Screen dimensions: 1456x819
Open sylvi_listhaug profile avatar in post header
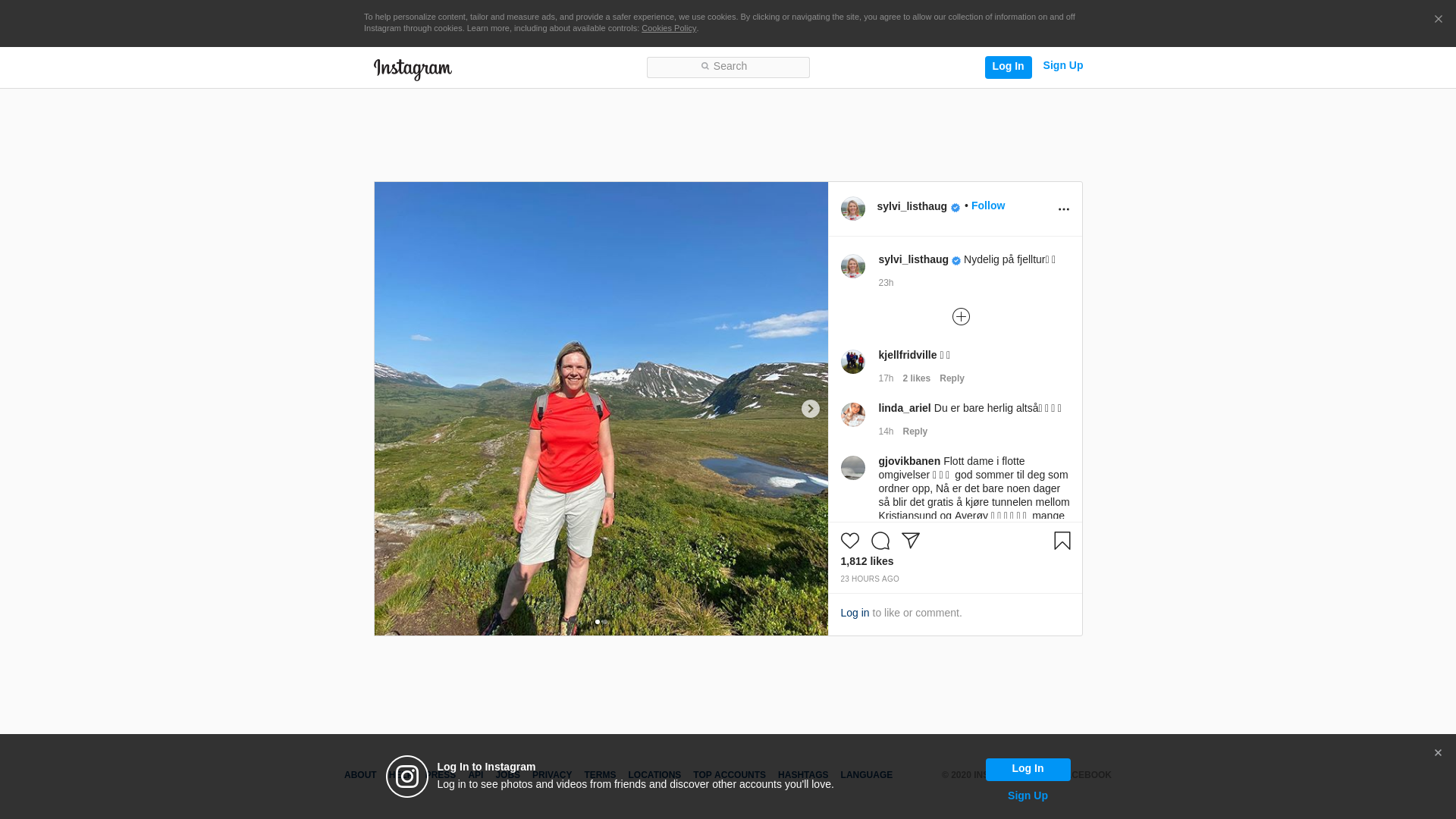[852, 209]
